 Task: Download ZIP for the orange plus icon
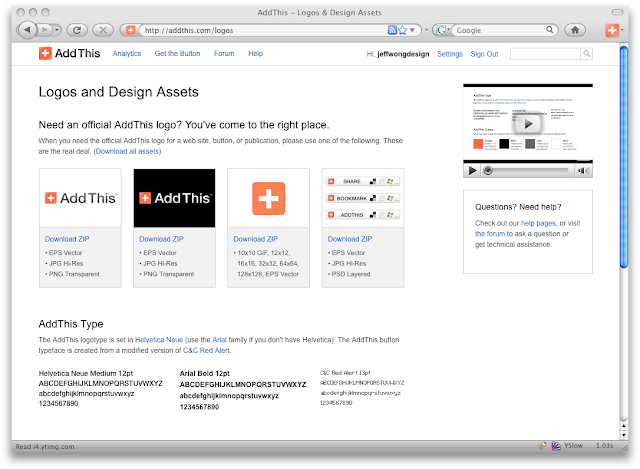click(256, 239)
